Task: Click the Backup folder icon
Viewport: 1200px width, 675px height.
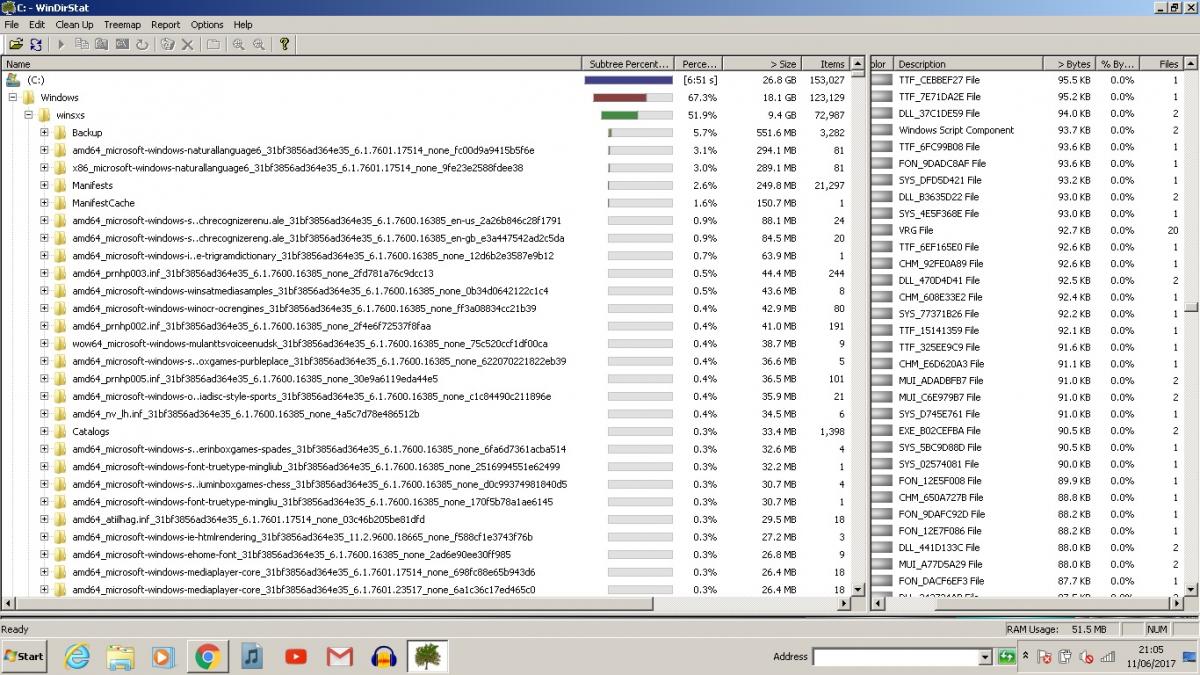Action: [x=59, y=133]
